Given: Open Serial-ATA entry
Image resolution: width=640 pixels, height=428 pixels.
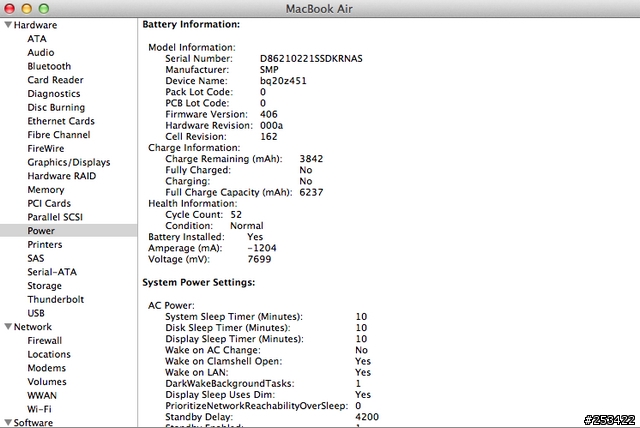Looking at the screenshot, I should [x=52, y=272].
